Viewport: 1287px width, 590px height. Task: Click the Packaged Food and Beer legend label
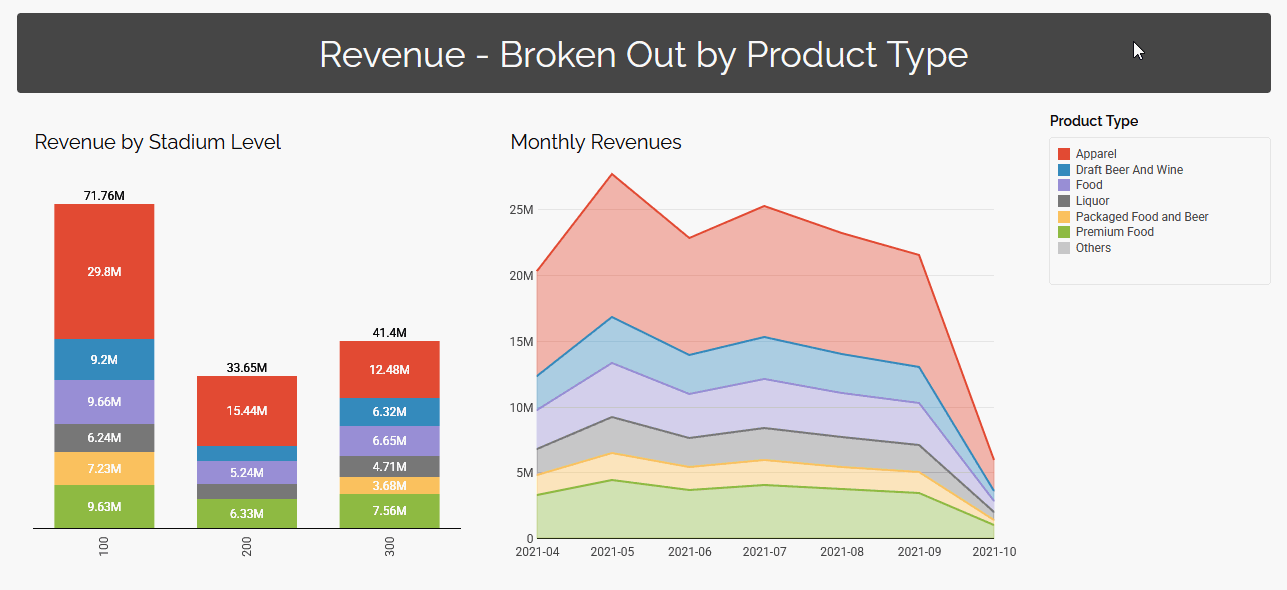coord(1142,217)
